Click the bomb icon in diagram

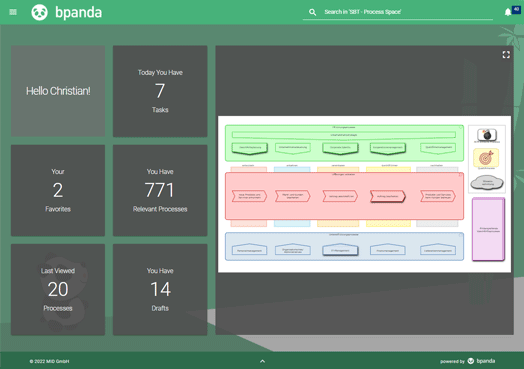[487, 135]
